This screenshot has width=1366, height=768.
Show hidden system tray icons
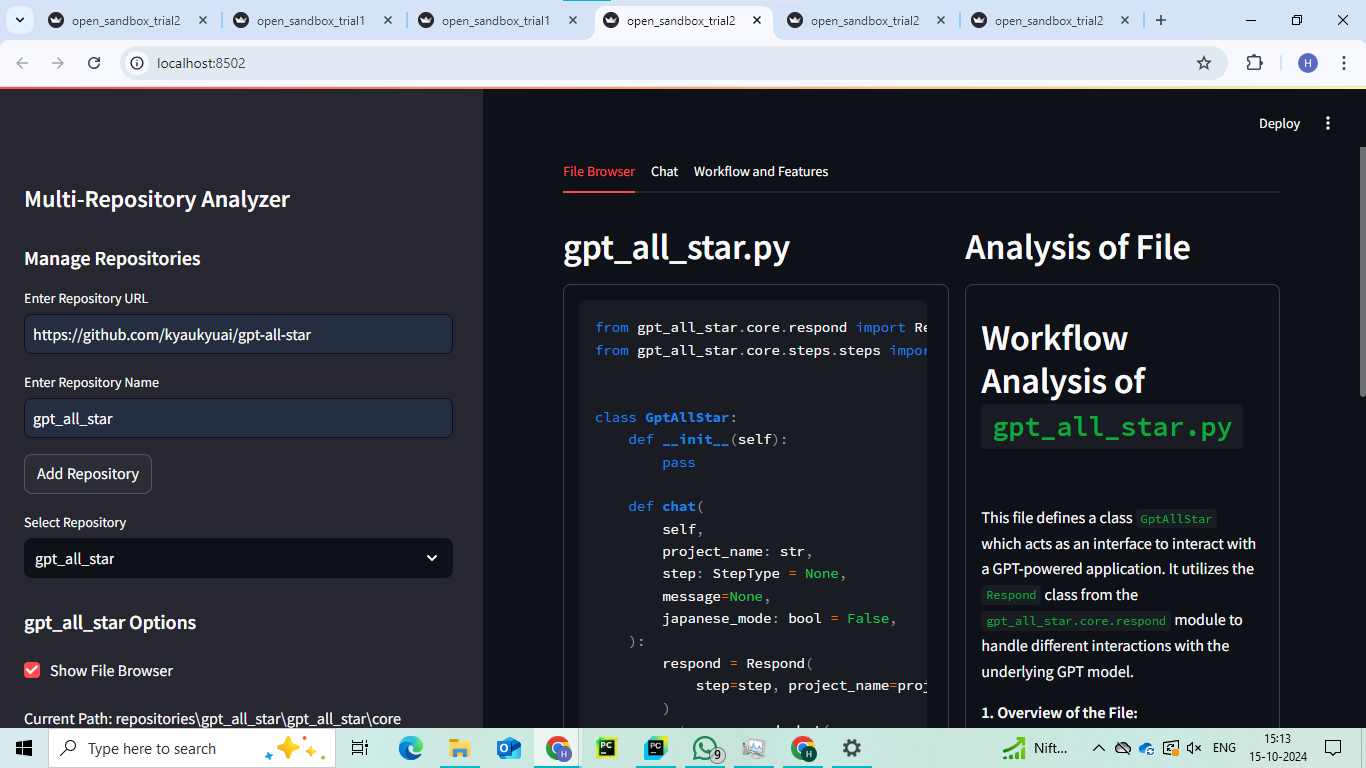[x=1098, y=748]
